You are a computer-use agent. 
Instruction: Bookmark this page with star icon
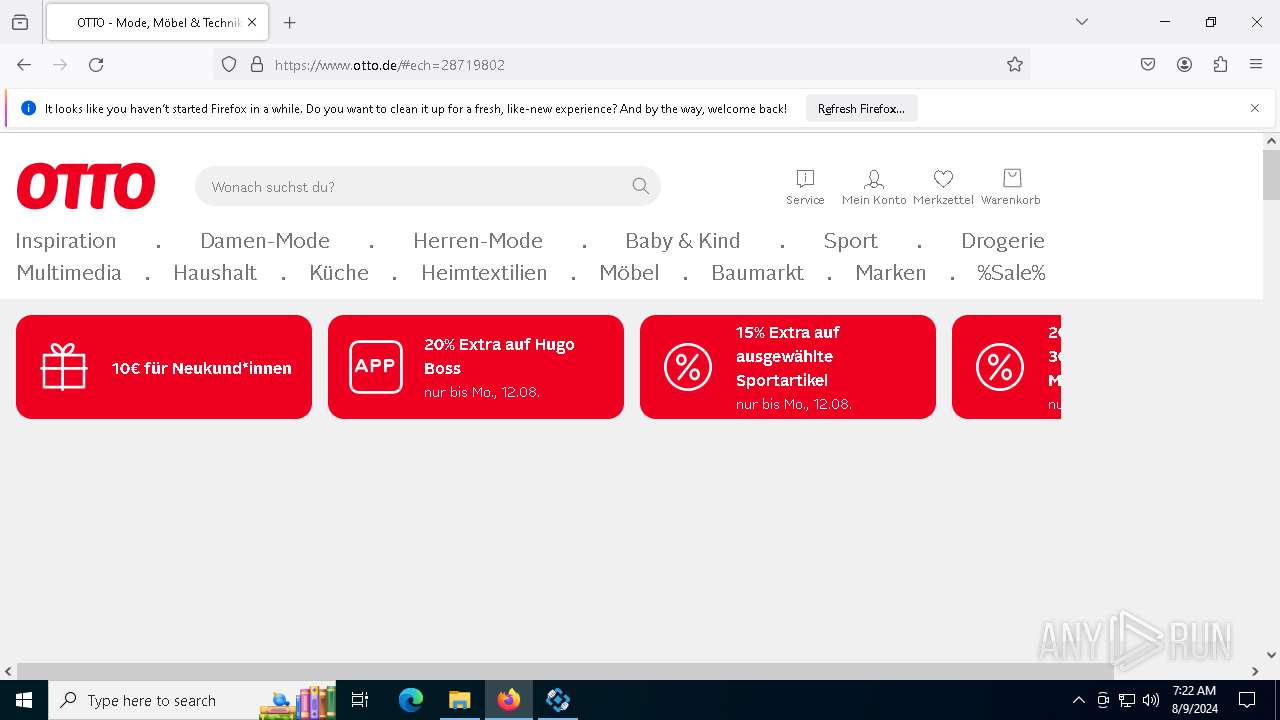(1015, 64)
